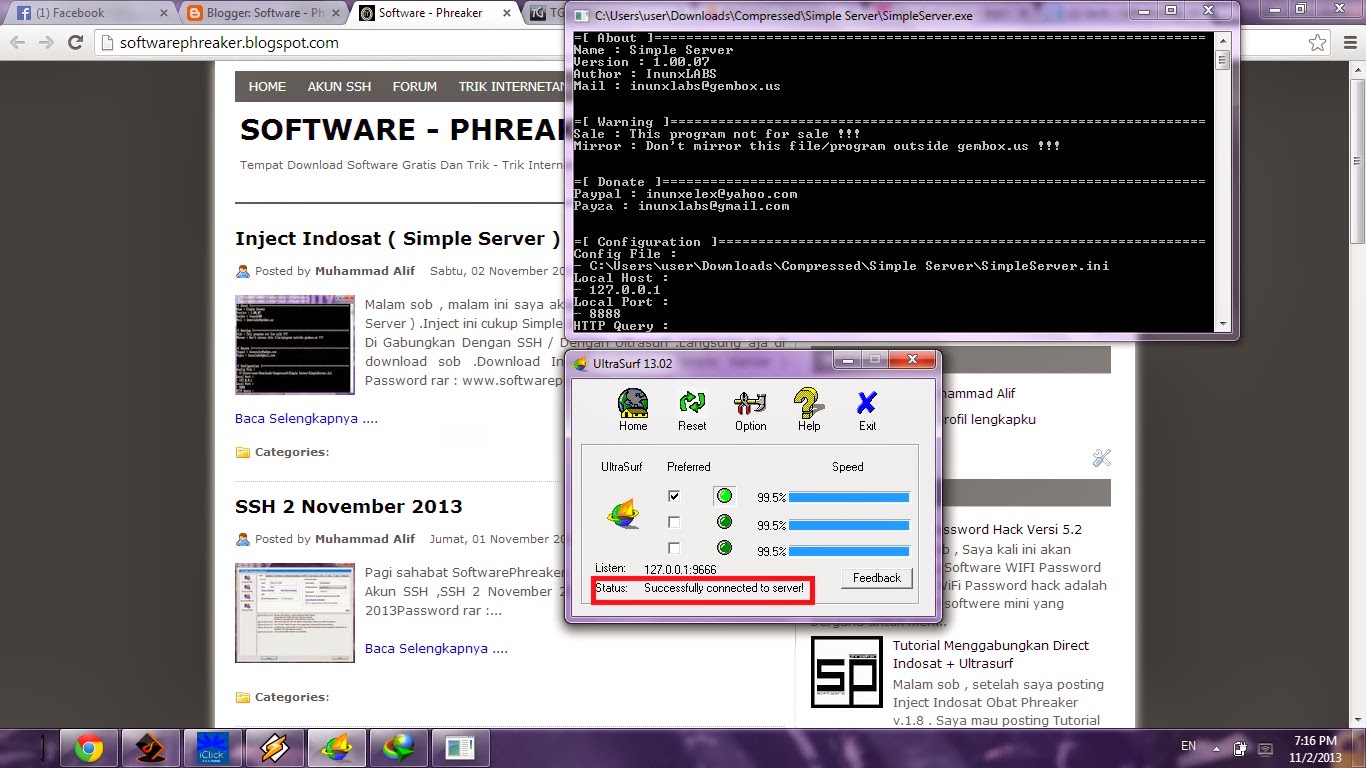Viewport: 1366px width, 768px height.
Task: Click author name Muhammad Alif on Inject Indosat post
Action: (365, 271)
